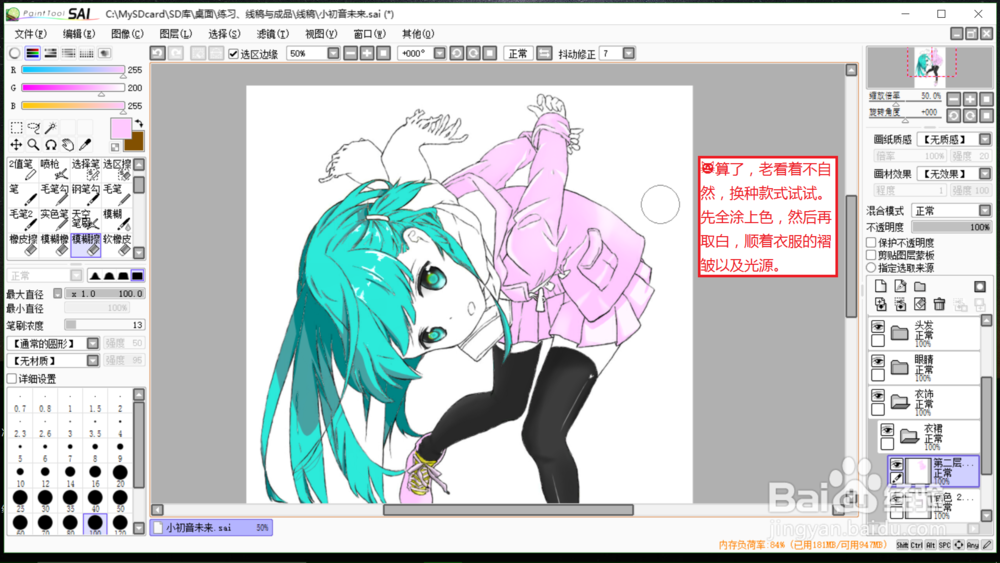This screenshot has height=563, width=1000.
Task: Open the brush size ratio dropdown beside 最大直径
Action: (x=57, y=293)
